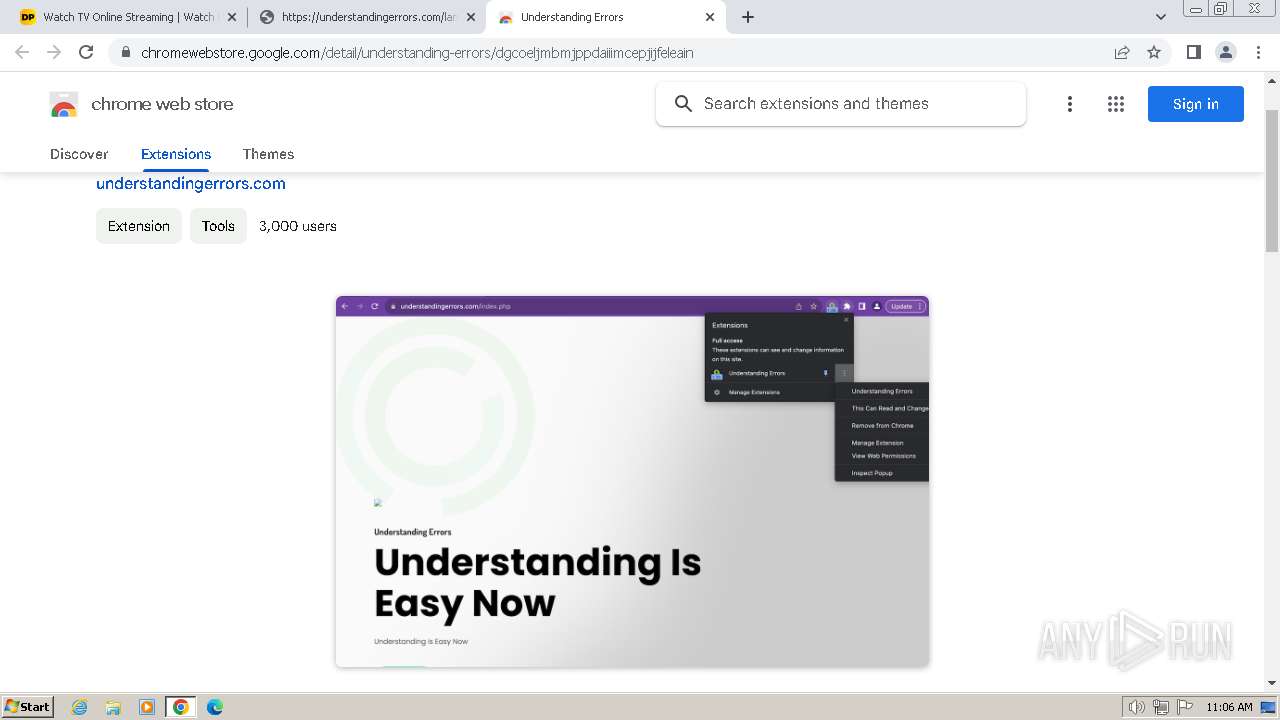Viewport: 1280px width, 720px height.
Task: Expand the tab search chevron
Action: pos(1160,17)
